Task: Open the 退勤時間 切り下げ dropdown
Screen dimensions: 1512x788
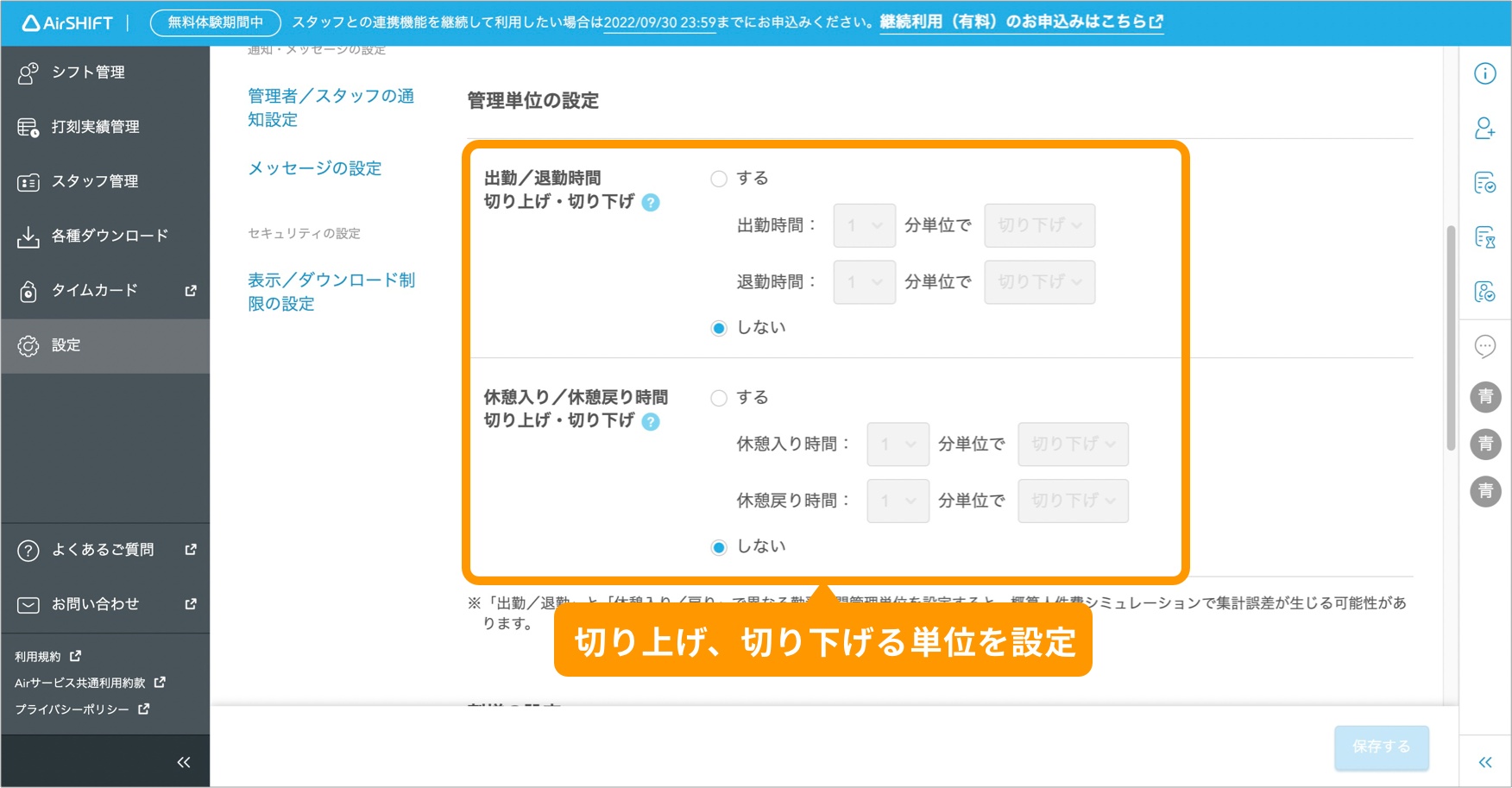Action: (1039, 282)
